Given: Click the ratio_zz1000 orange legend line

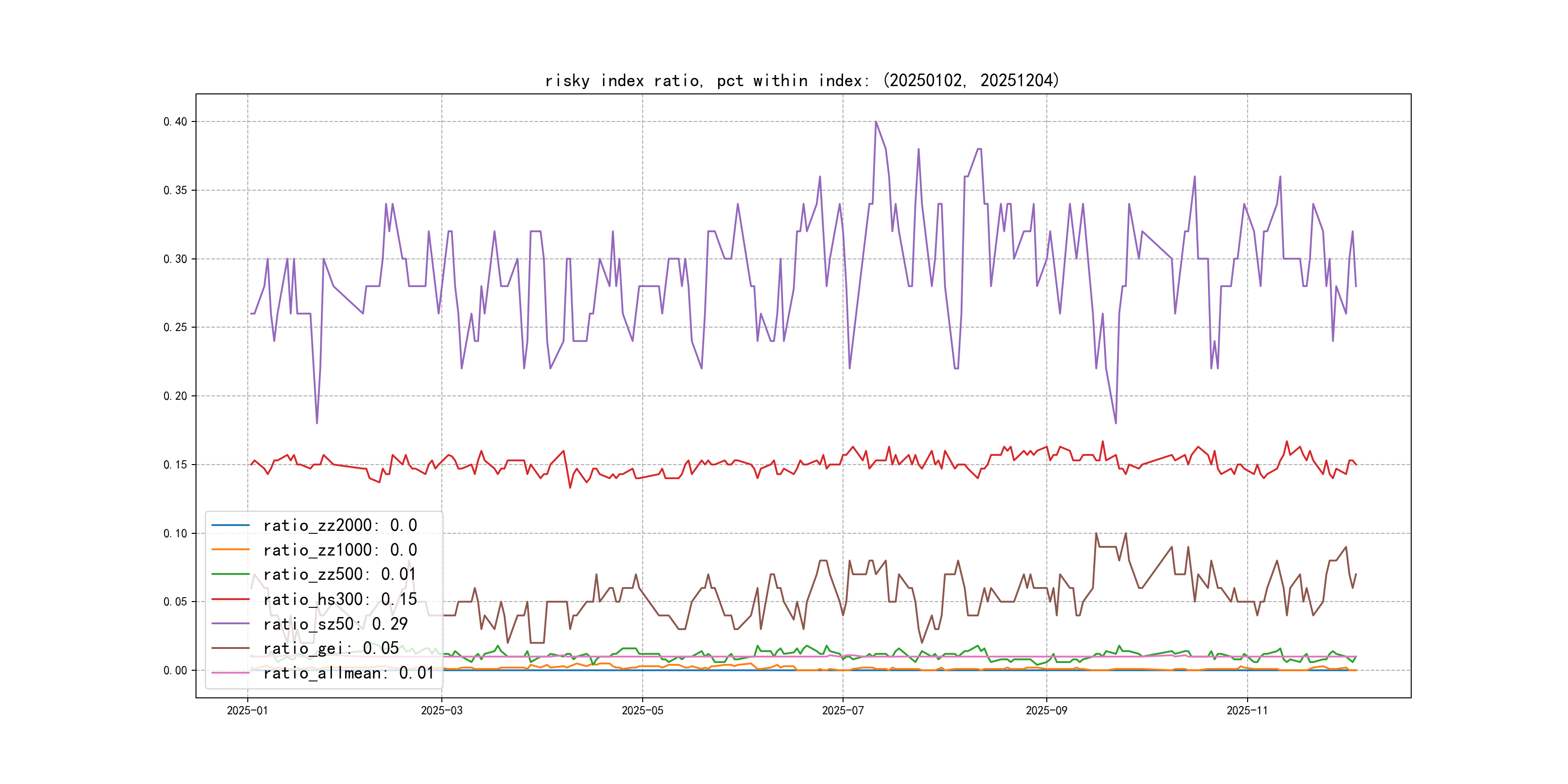Looking at the screenshot, I should [x=230, y=550].
